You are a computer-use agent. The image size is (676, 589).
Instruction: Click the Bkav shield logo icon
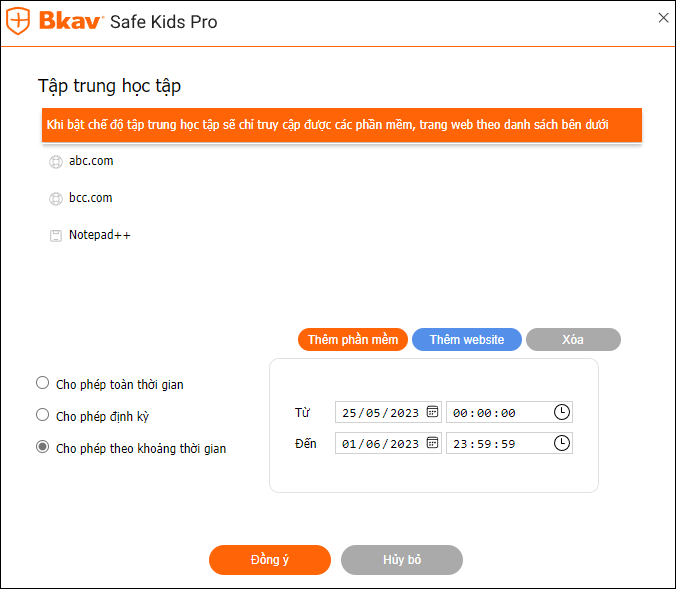(19, 21)
